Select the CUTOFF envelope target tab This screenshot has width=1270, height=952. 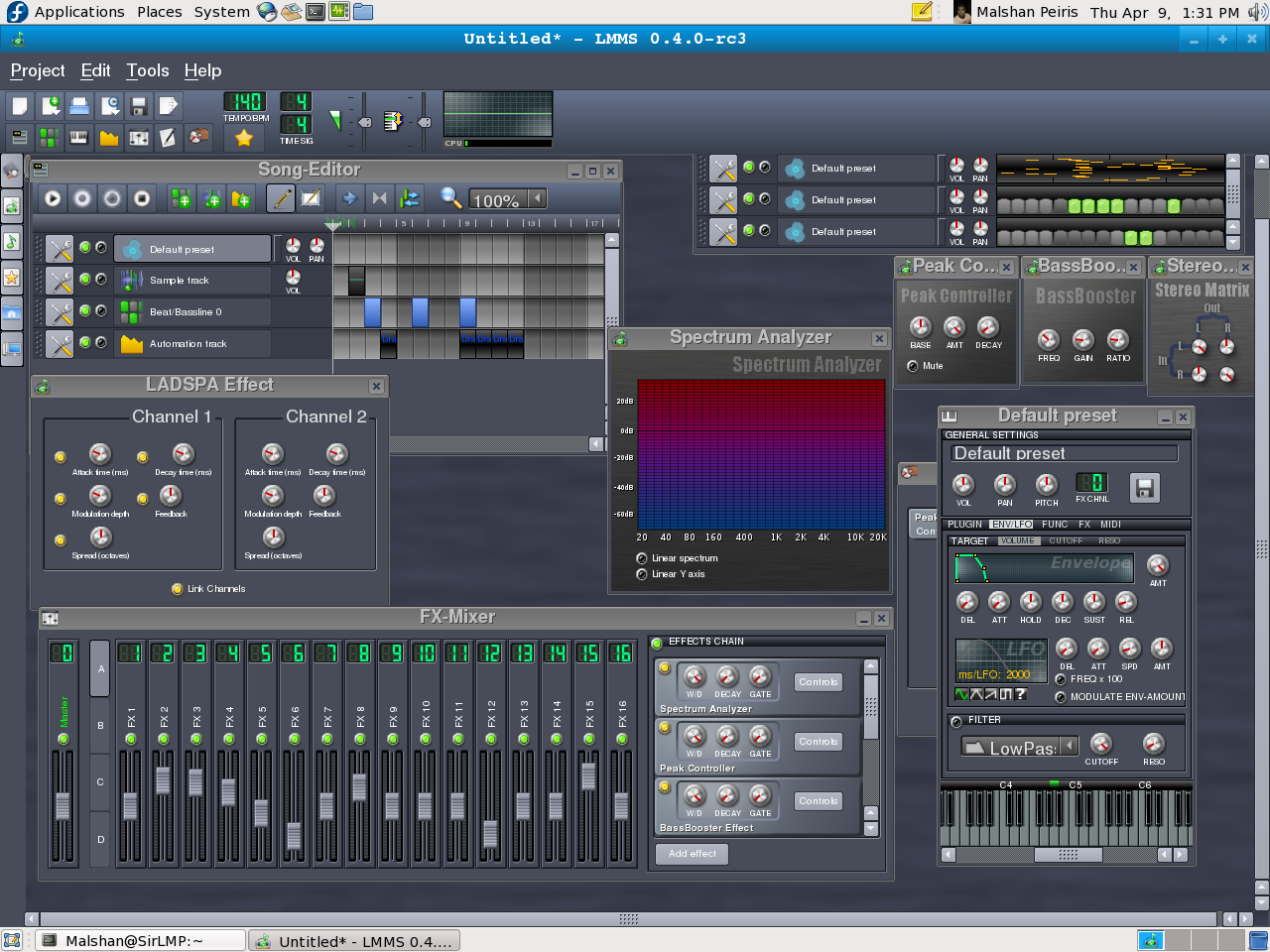pyautogui.click(x=1066, y=541)
